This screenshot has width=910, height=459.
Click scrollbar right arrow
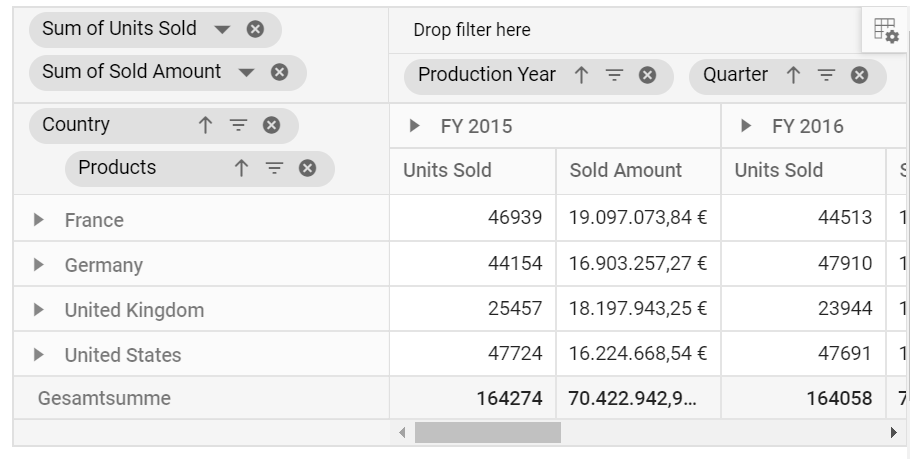tap(894, 432)
